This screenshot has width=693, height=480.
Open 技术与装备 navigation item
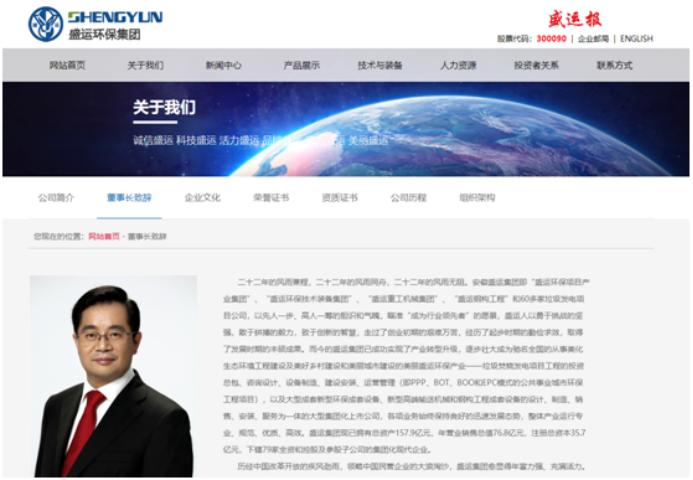click(380, 65)
